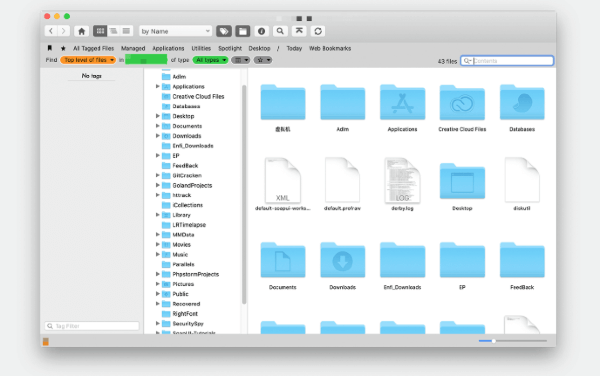Expand the Downloads folder in tree

pos(157,136)
